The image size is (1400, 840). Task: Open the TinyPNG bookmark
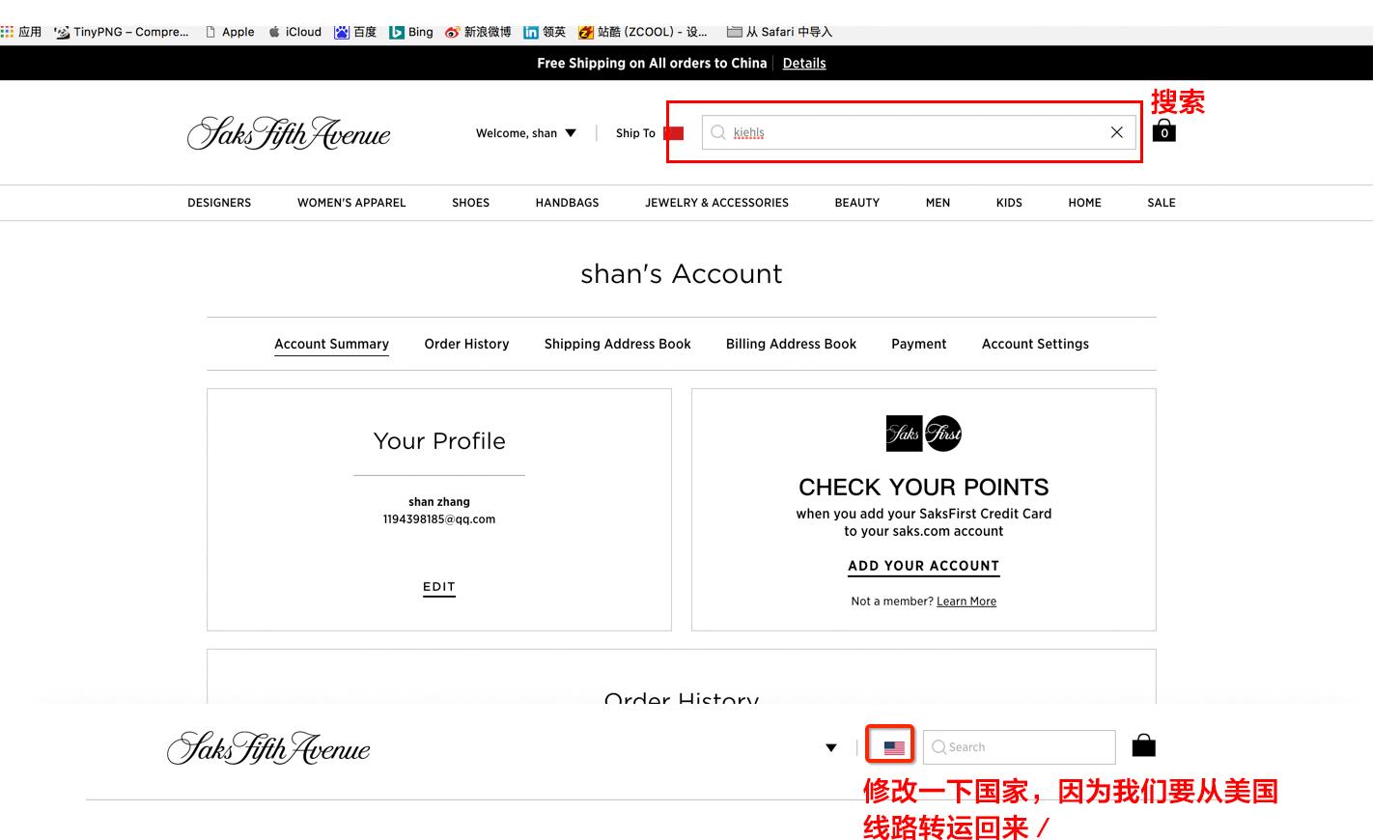(x=122, y=32)
